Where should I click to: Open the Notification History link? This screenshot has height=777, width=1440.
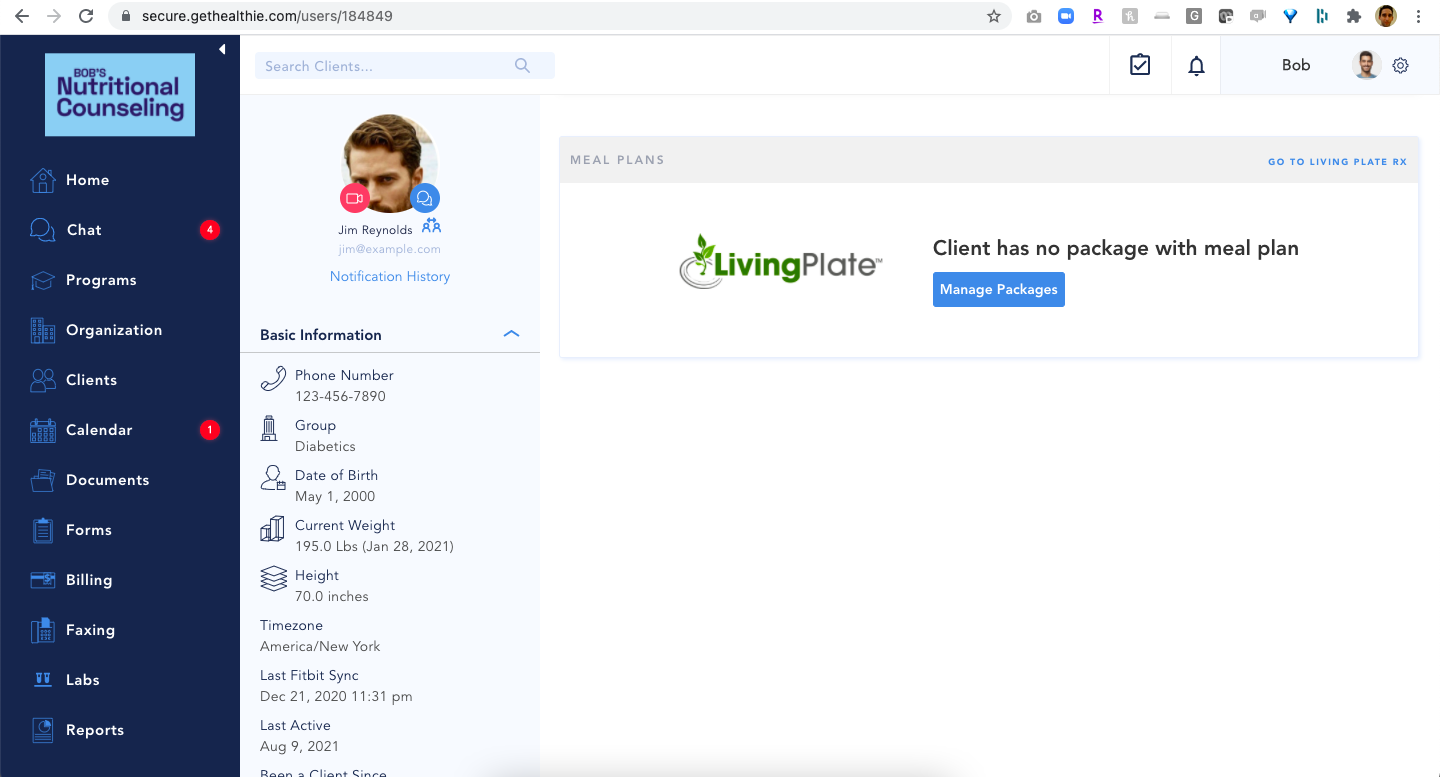[390, 276]
